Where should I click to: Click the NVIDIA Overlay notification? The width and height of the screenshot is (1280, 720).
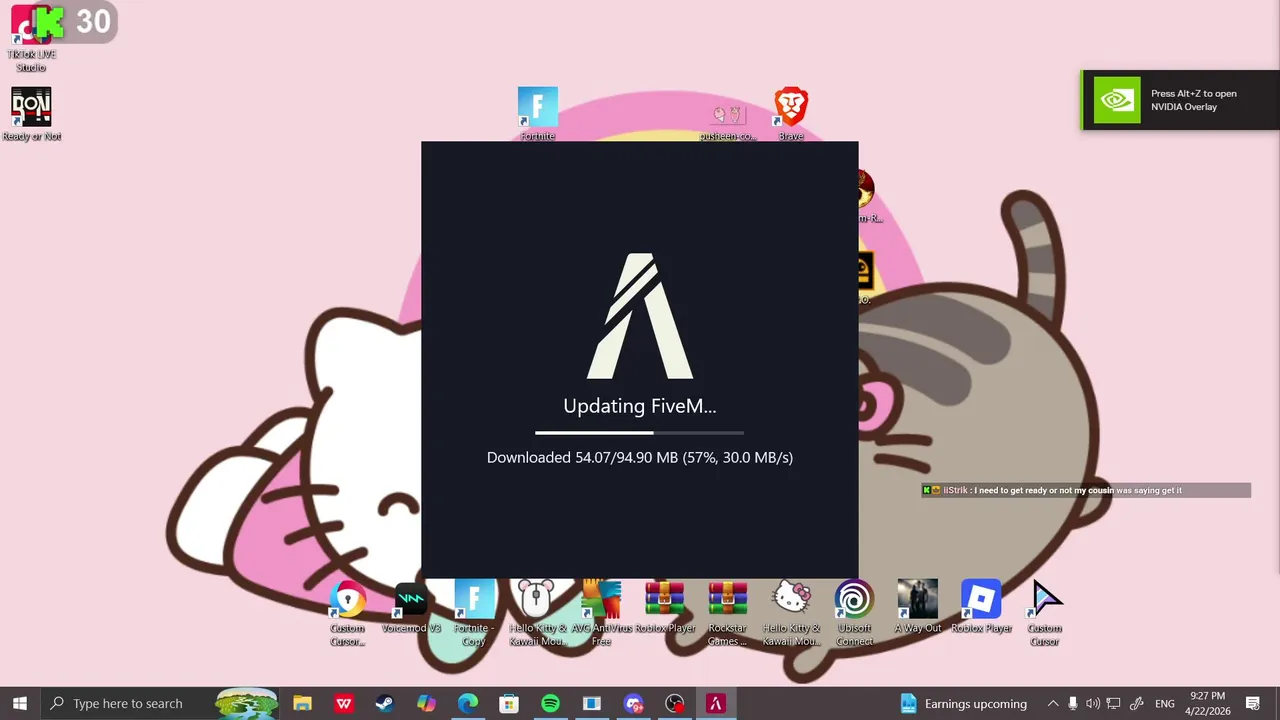tap(1180, 100)
